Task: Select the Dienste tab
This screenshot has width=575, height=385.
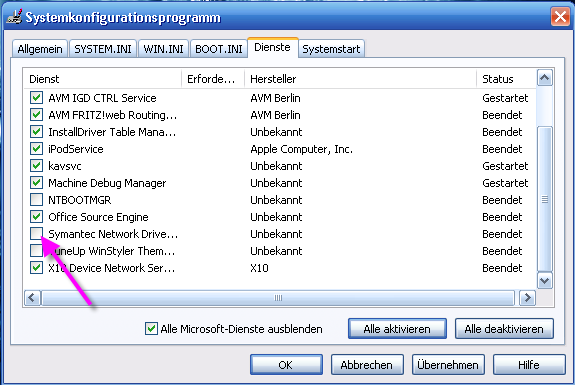Action: [x=272, y=47]
